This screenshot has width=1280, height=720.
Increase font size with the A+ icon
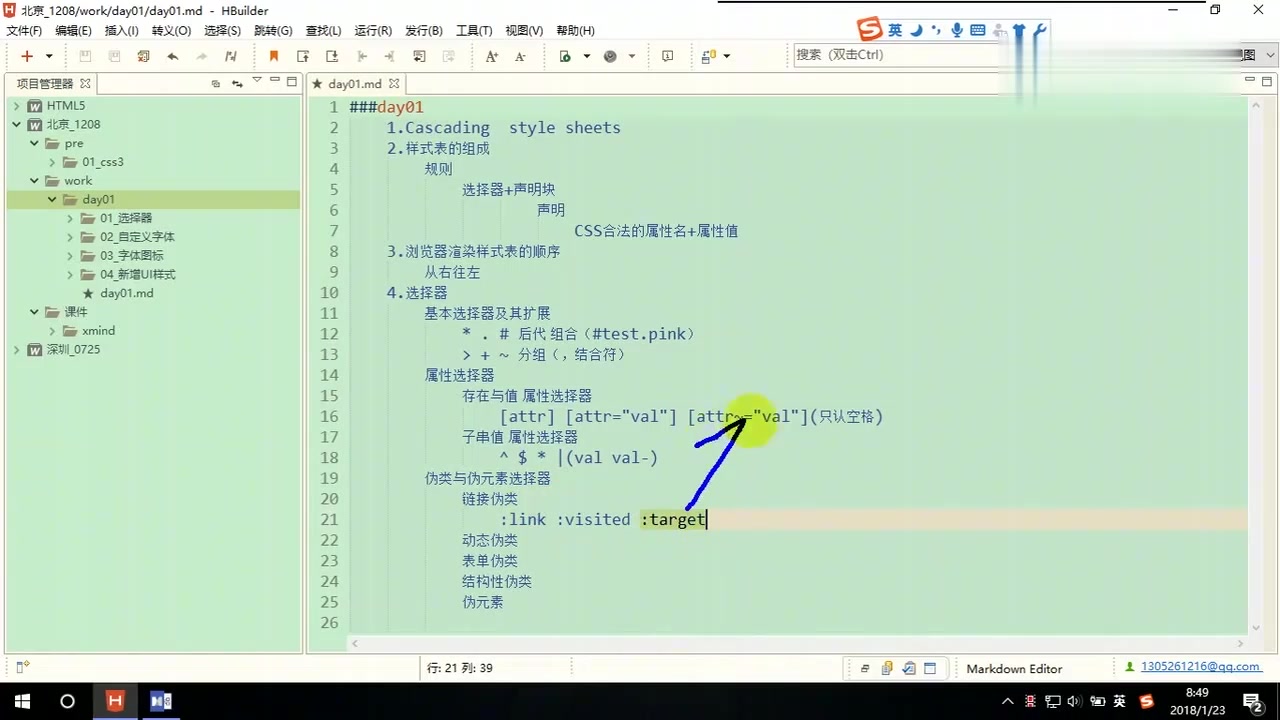tap(490, 57)
